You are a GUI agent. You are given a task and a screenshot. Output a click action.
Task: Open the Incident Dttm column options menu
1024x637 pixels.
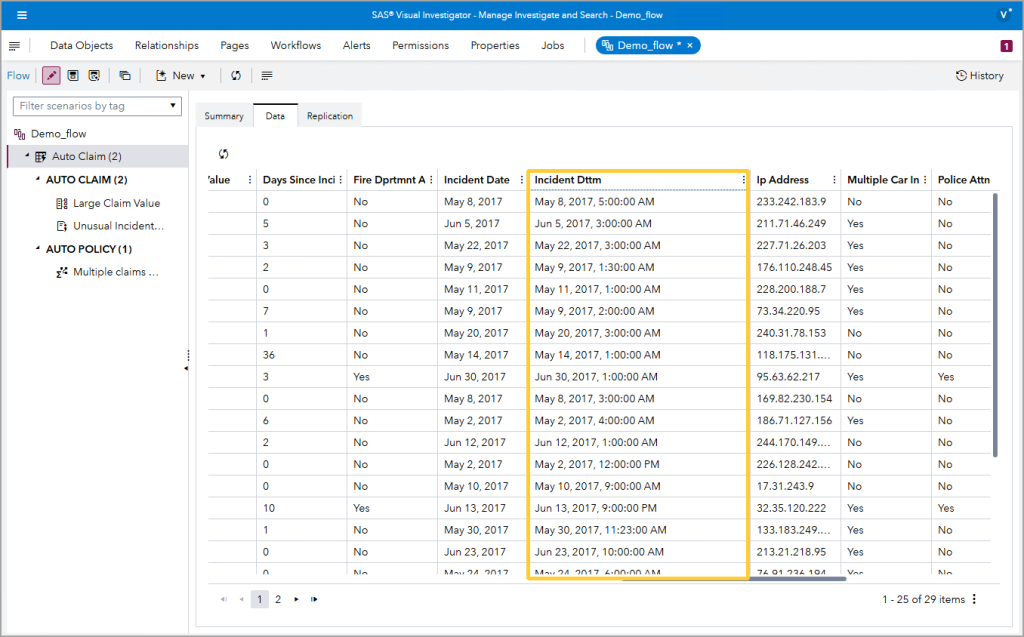click(743, 180)
